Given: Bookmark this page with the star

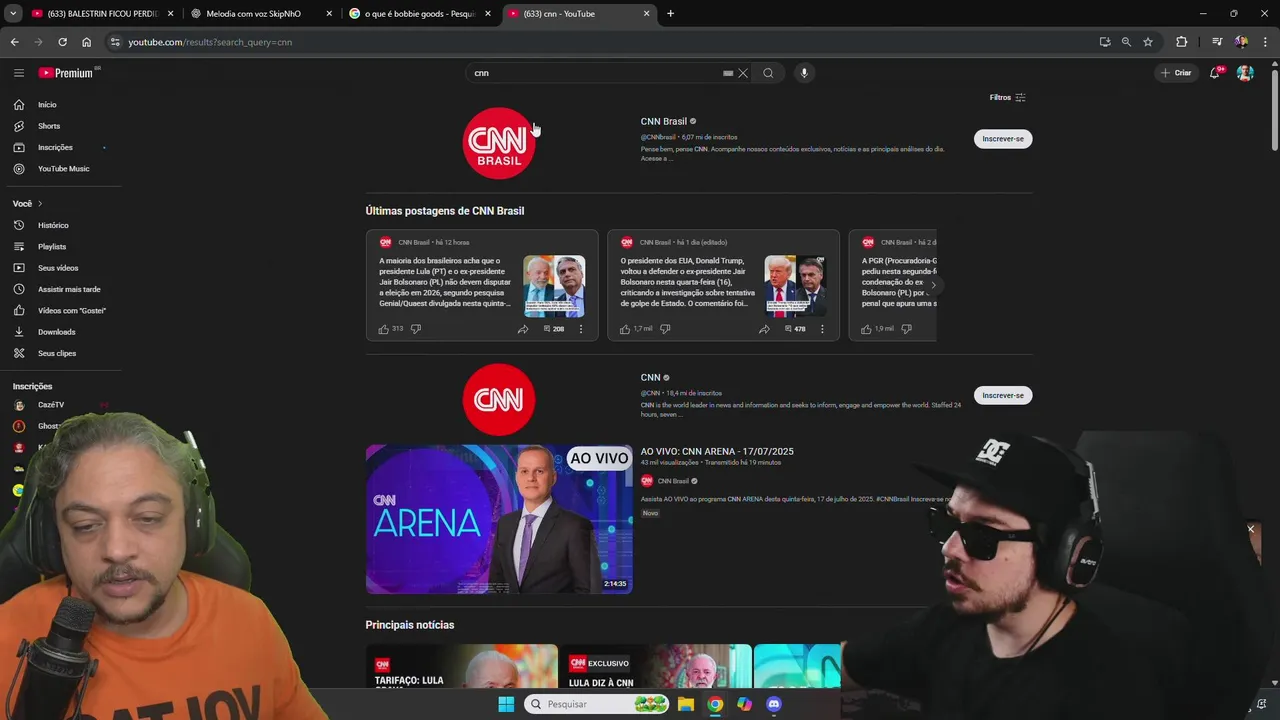Looking at the screenshot, I should point(1148,42).
